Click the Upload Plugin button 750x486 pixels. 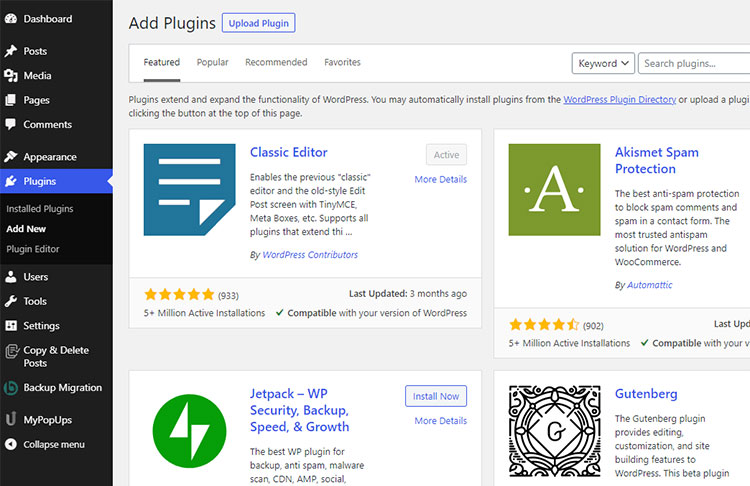[258, 23]
